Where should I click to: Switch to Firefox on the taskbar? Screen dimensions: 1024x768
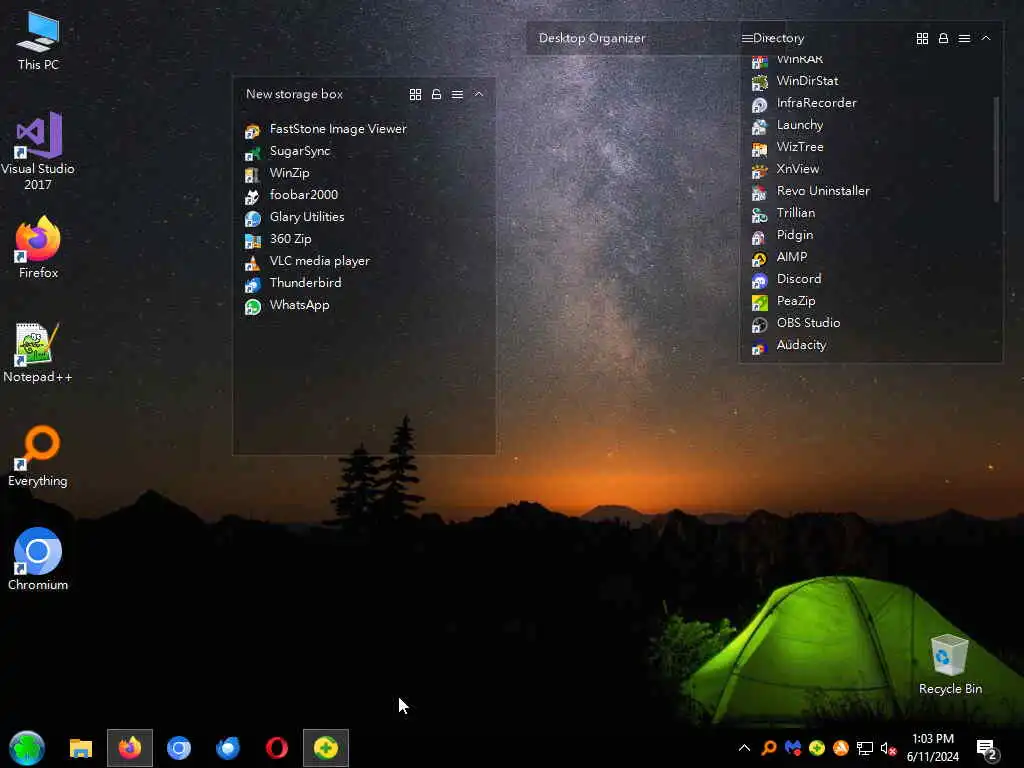[130, 748]
